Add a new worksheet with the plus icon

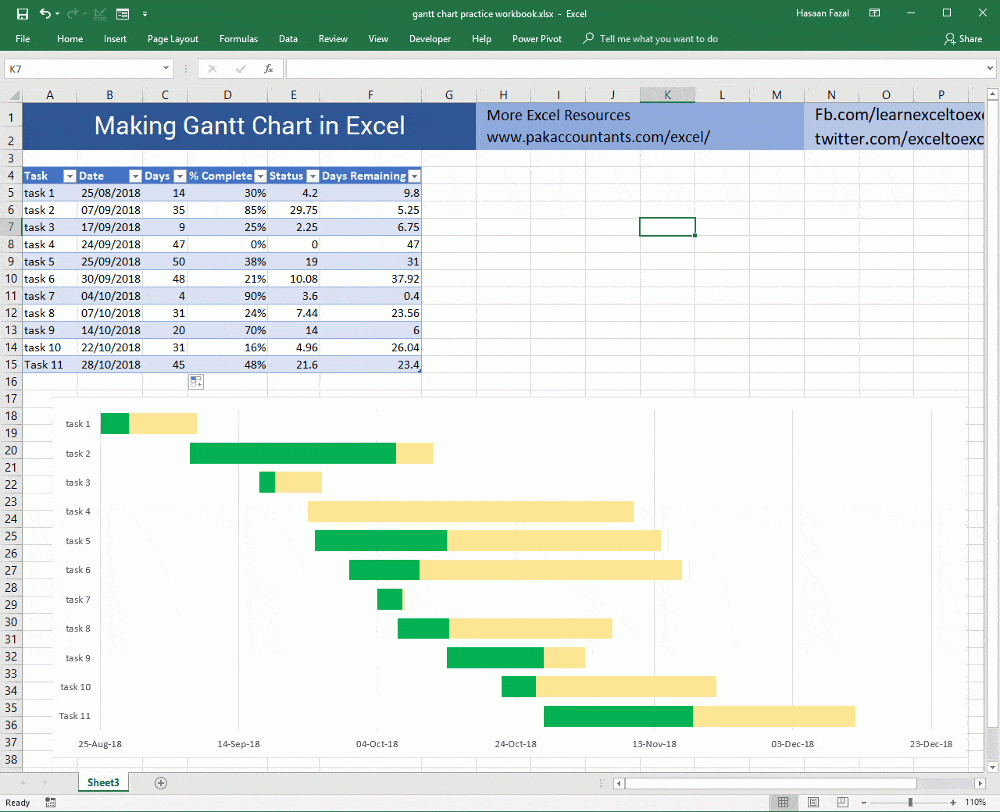pyautogui.click(x=160, y=783)
